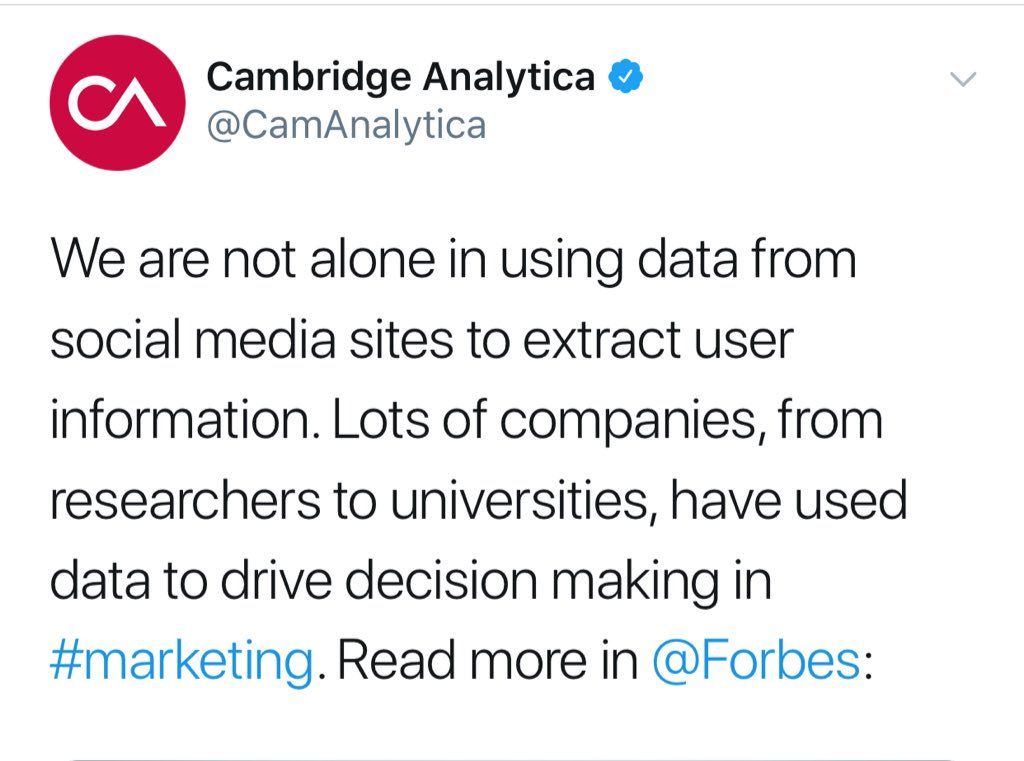Open the Cambridge Analytica display name

tap(400, 77)
